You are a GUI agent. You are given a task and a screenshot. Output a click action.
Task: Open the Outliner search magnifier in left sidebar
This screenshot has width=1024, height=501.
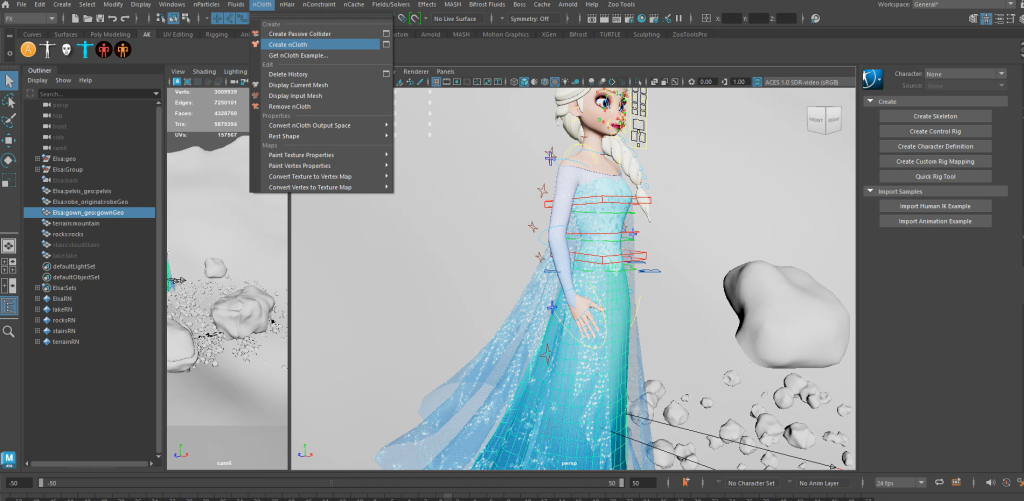click(9, 331)
